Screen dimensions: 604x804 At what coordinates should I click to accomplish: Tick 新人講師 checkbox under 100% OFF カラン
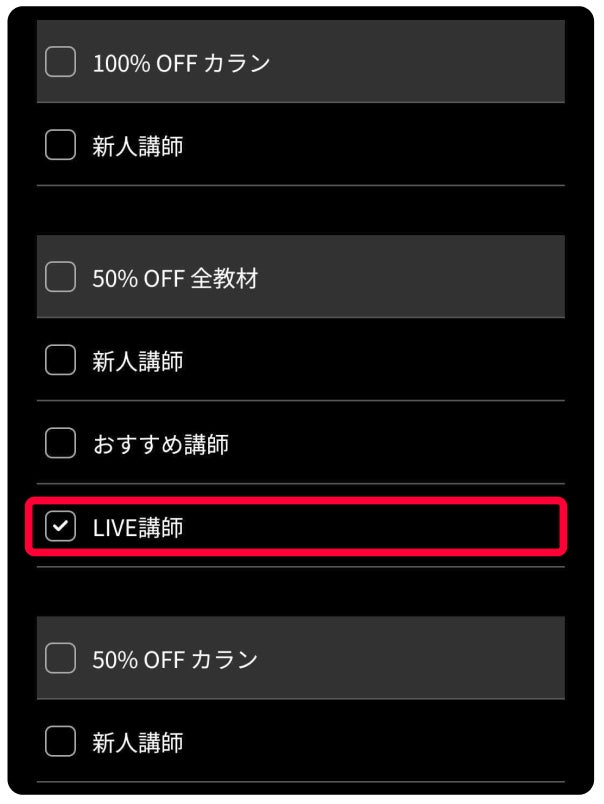pyautogui.click(x=61, y=145)
